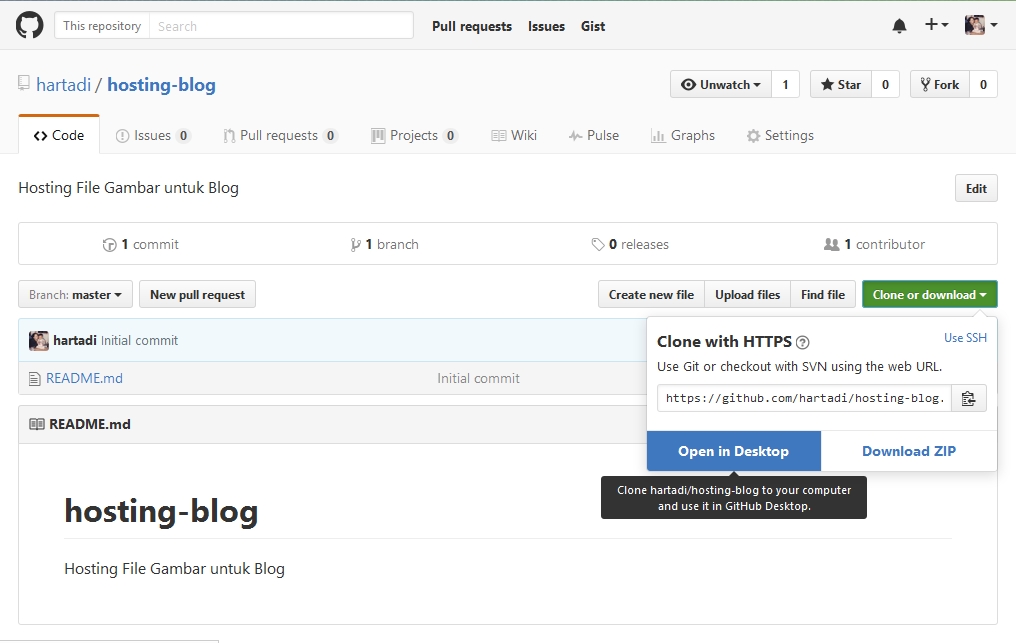Switch to the Settings tab
The width and height of the screenshot is (1016, 643).
[x=780, y=135]
